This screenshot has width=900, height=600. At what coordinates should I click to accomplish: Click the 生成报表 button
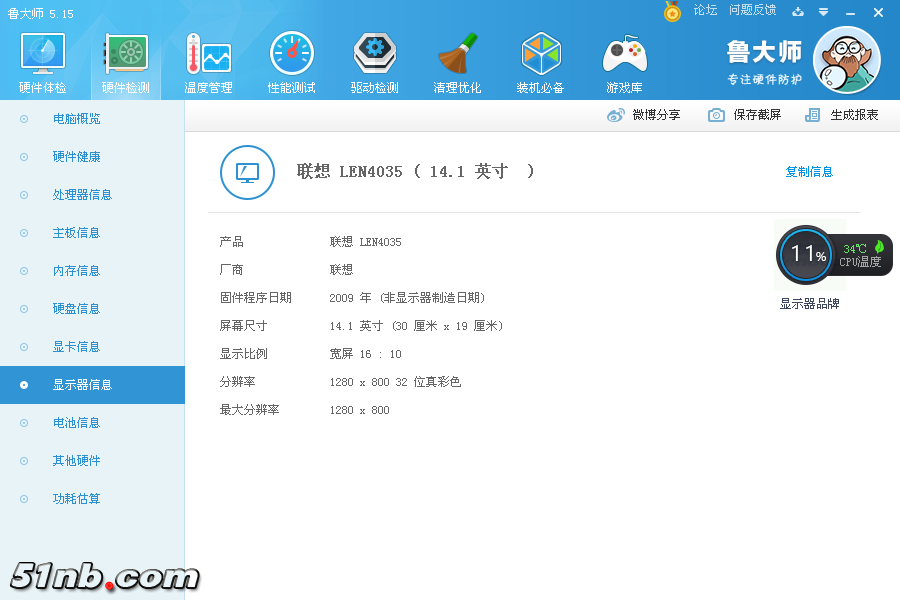tap(842, 115)
